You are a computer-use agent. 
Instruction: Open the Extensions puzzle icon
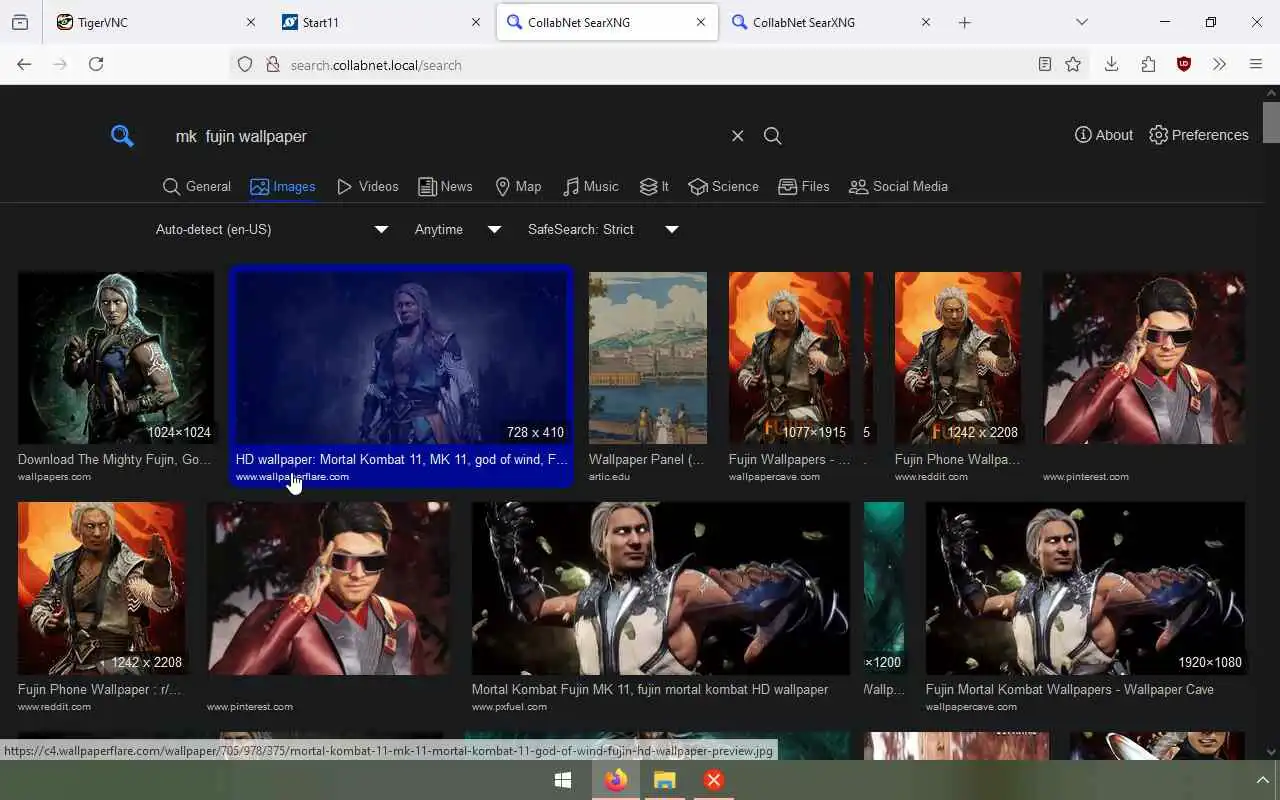(1148, 64)
